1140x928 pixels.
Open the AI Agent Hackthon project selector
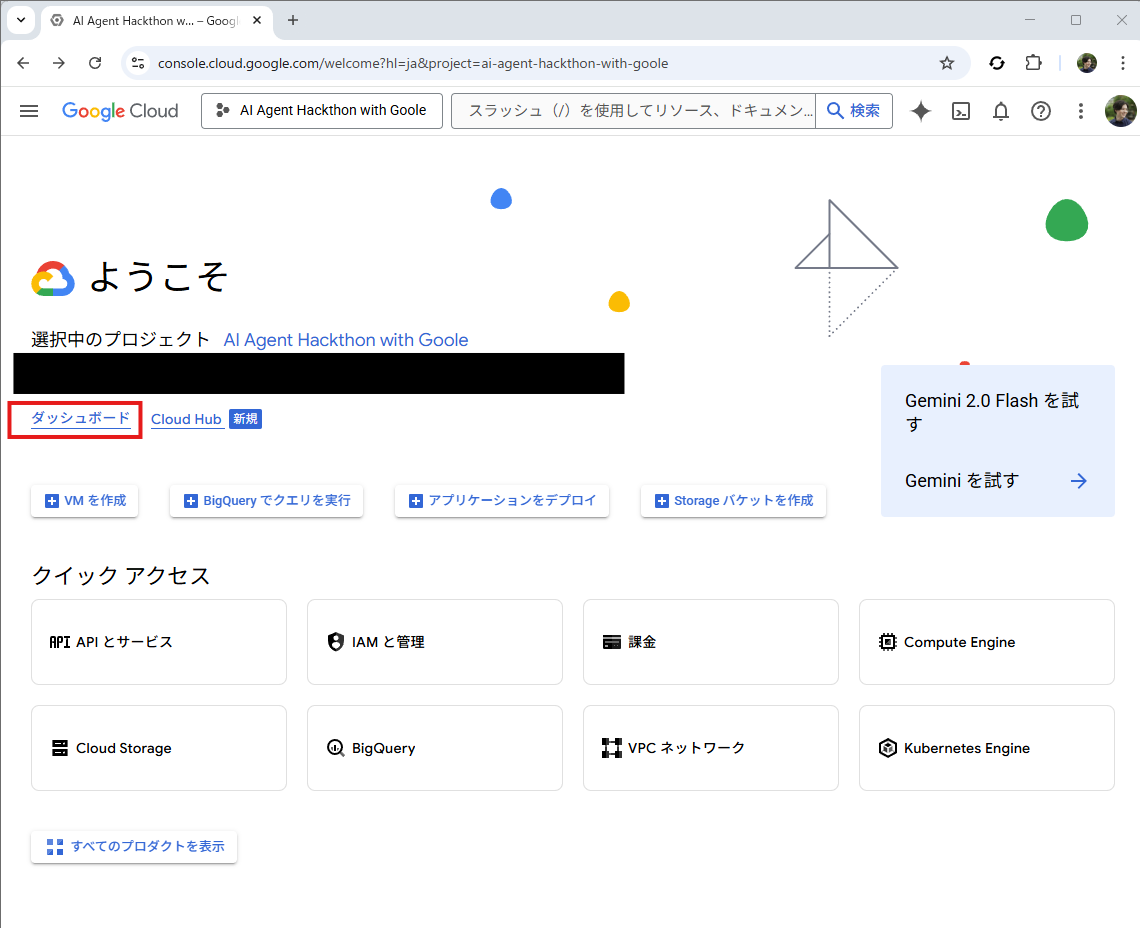pyautogui.click(x=321, y=111)
